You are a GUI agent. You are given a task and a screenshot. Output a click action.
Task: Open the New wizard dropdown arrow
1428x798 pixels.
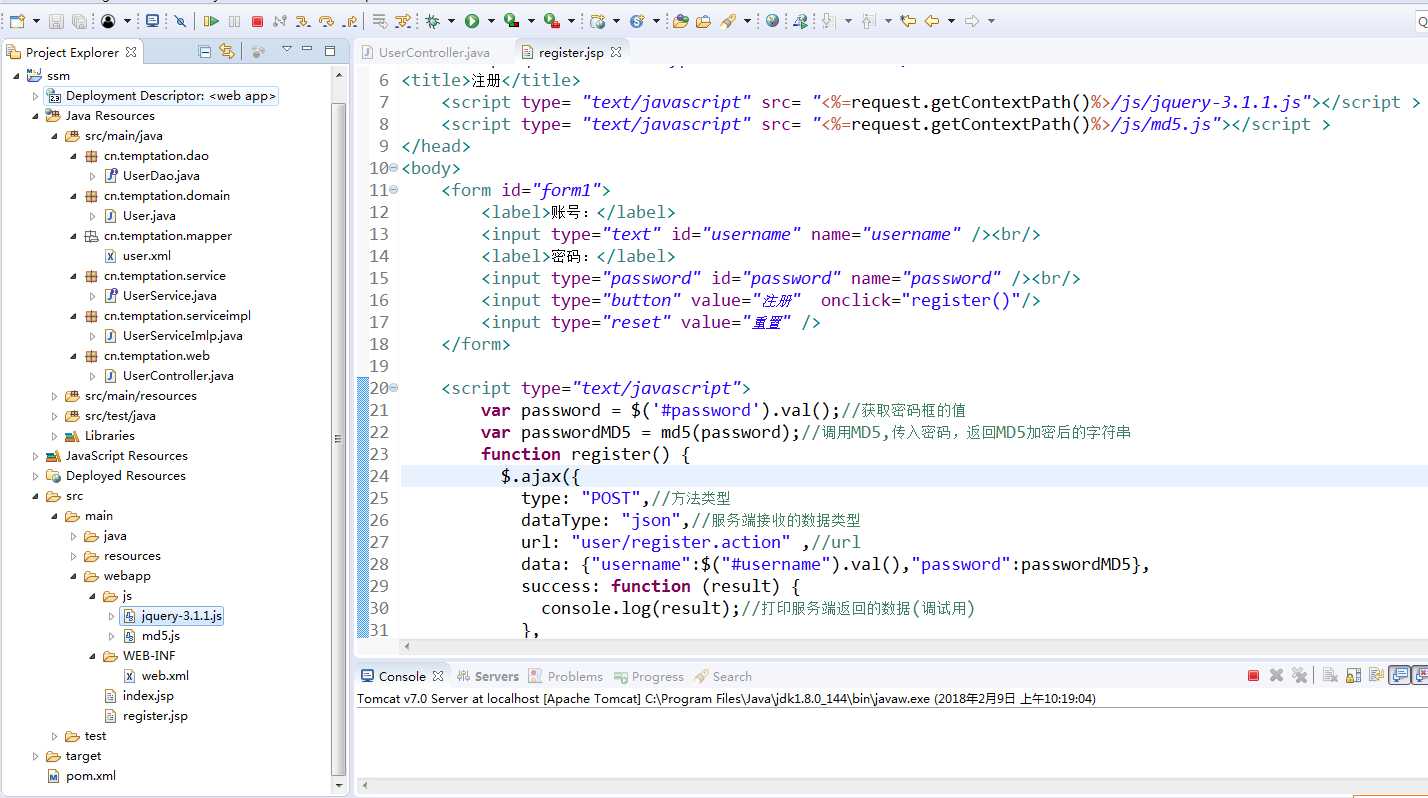[x=36, y=21]
